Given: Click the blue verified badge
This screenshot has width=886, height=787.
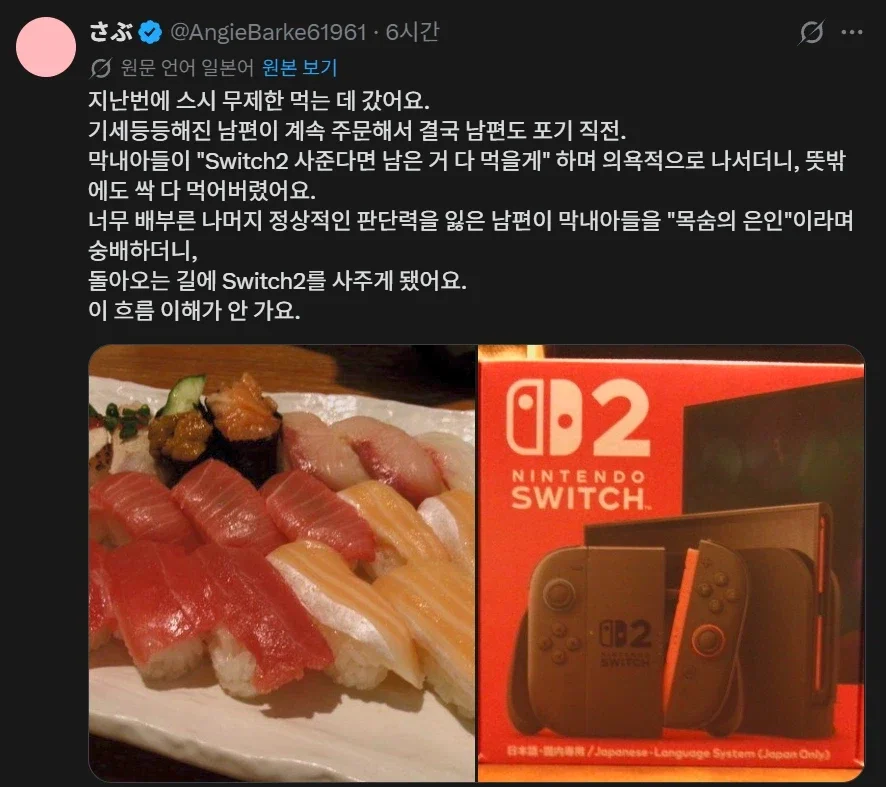Looking at the screenshot, I should pyautogui.click(x=150, y=32).
